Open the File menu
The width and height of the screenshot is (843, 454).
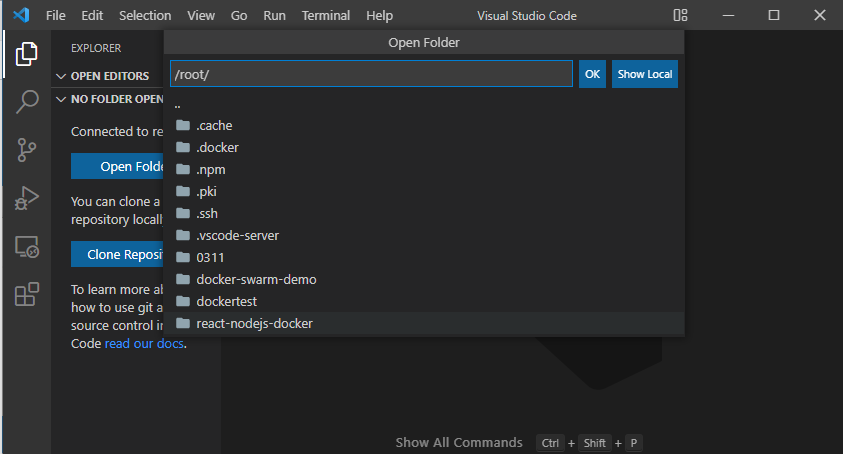(55, 16)
